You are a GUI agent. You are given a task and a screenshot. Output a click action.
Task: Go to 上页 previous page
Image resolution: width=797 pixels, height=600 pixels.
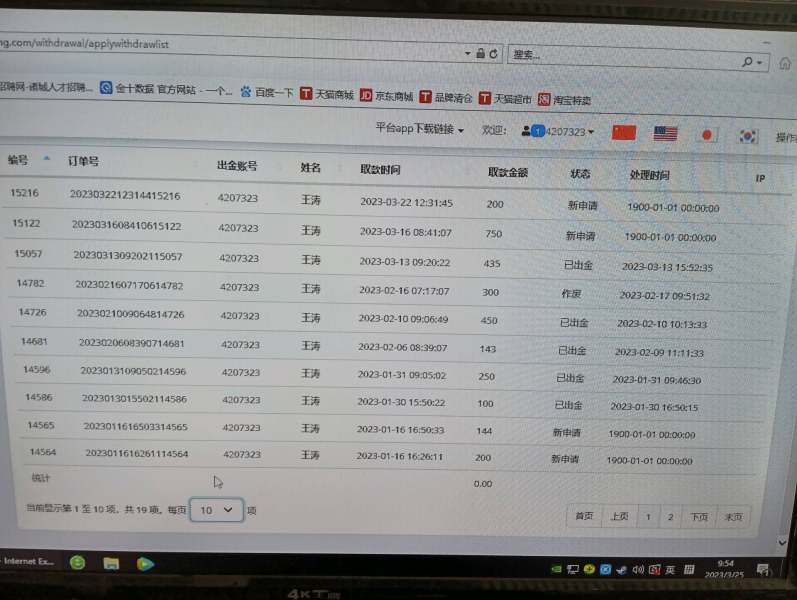pyautogui.click(x=619, y=517)
